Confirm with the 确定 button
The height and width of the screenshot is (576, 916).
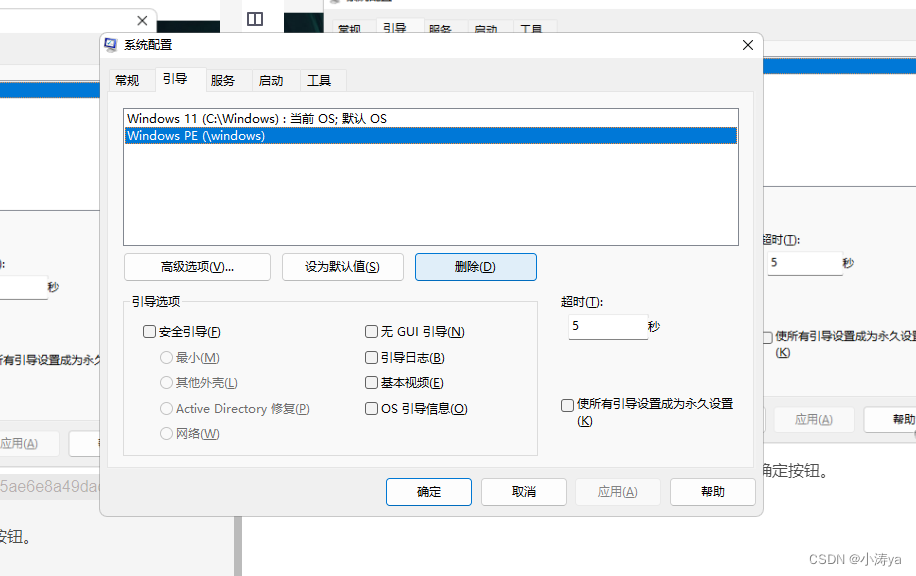click(429, 492)
